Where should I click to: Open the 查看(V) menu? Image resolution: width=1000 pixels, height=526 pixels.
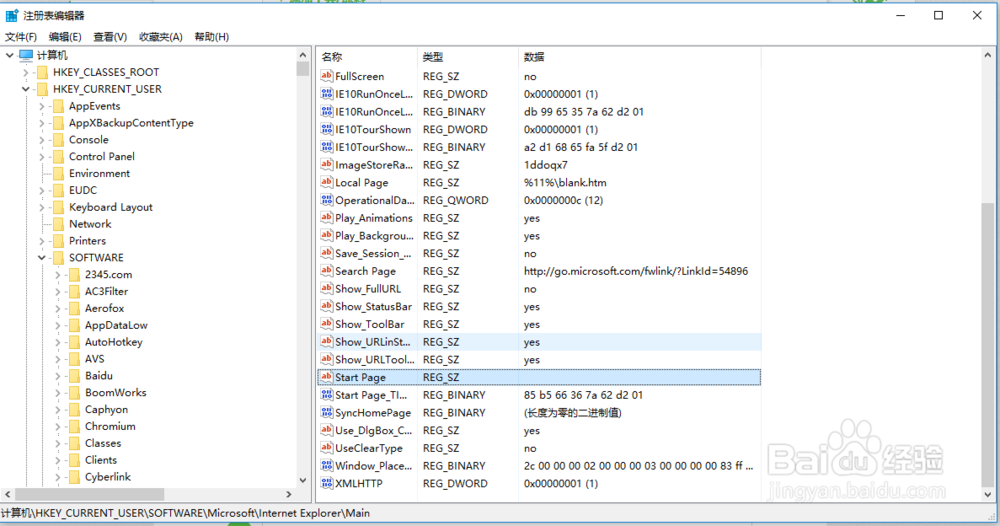click(x=110, y=37)
